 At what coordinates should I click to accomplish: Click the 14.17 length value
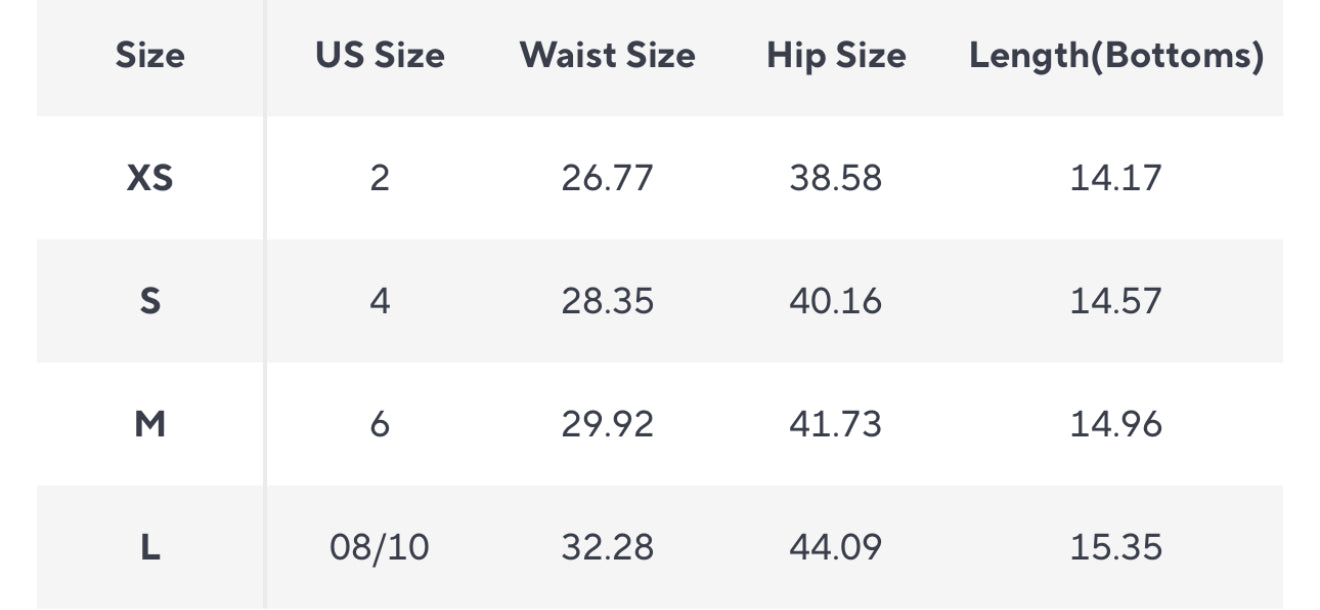click(1116, 178)
